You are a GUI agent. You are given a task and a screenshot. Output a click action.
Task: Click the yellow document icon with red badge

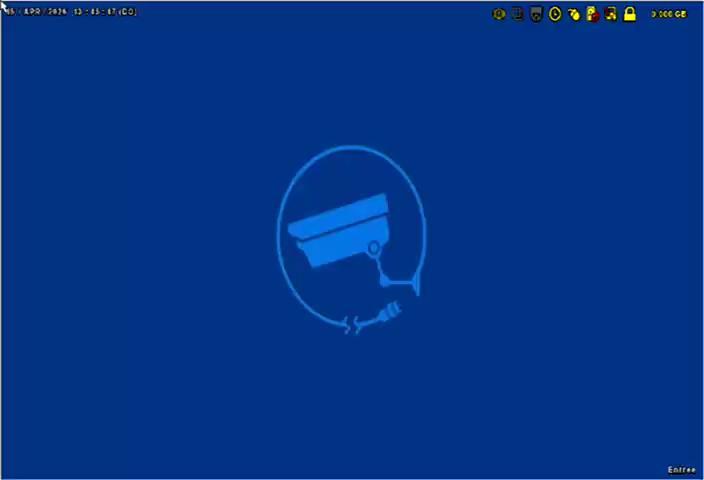click(x=592, y=14)
